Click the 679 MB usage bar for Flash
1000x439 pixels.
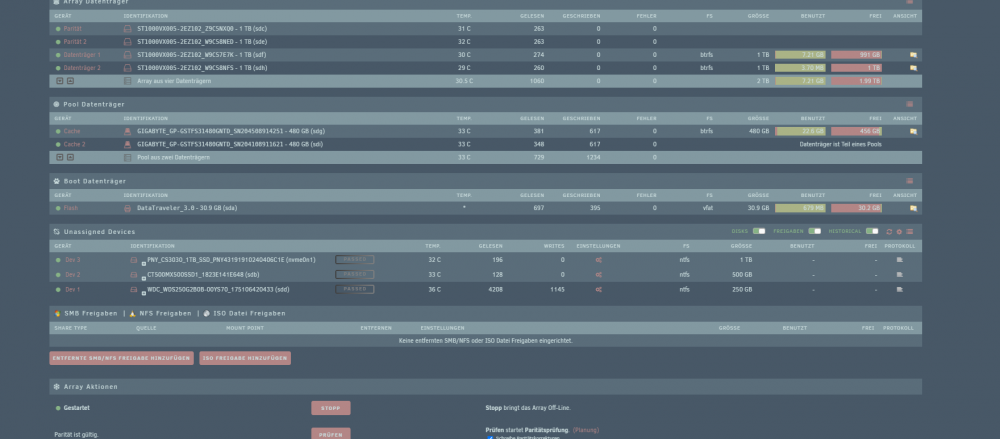800,208
